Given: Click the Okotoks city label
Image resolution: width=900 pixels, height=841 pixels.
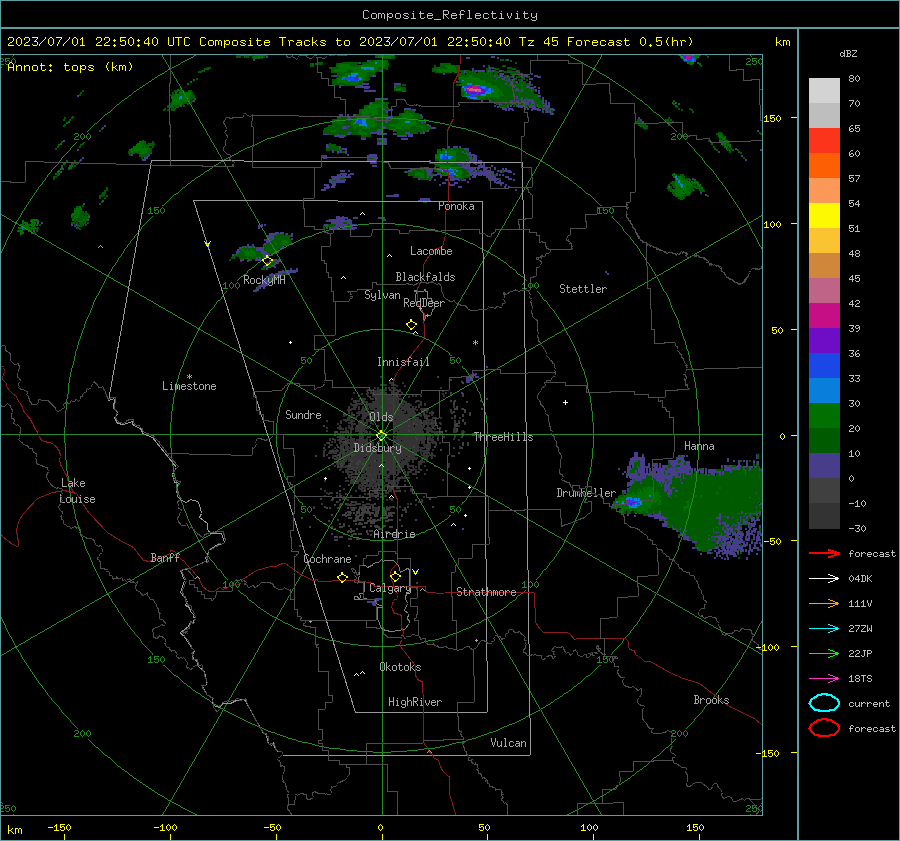Looking at the screenshot, I should point(400,667).
